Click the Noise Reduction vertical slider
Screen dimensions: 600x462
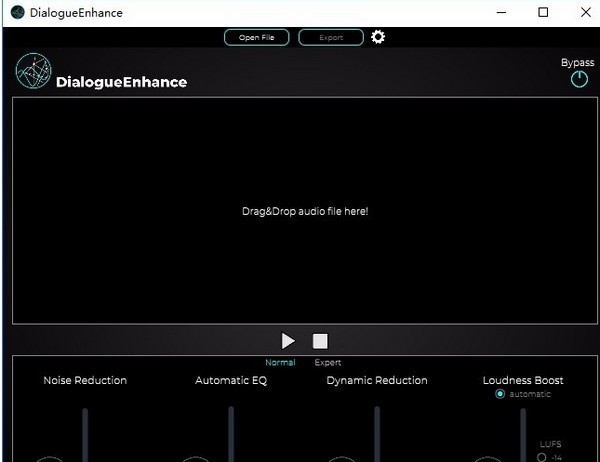click(85, 435)
